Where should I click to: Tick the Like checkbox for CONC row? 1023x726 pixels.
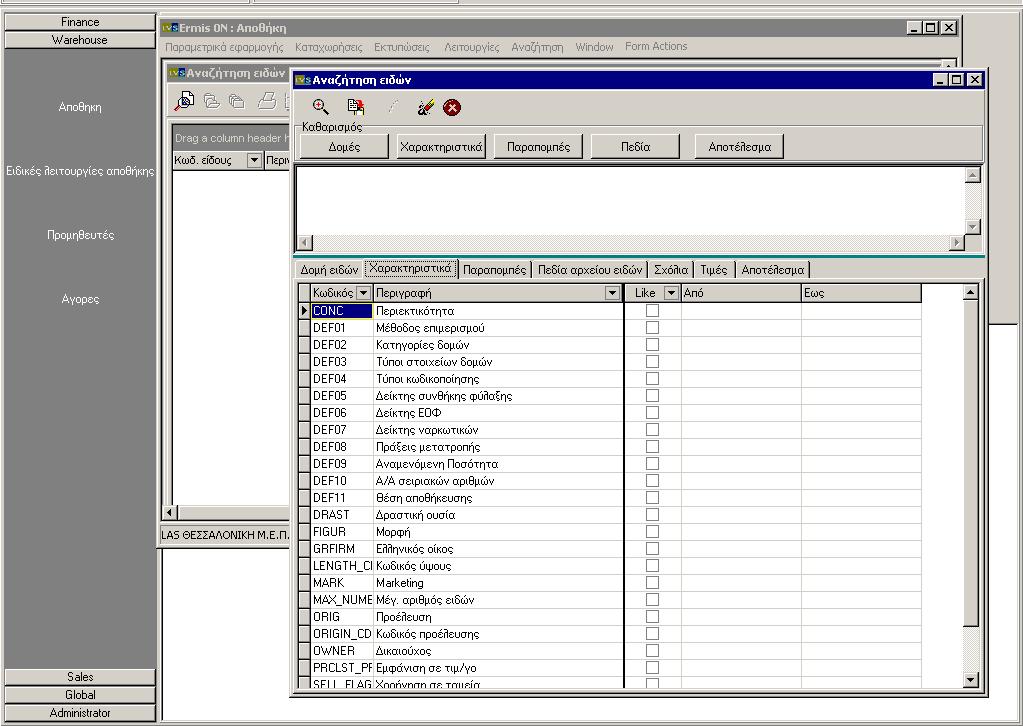pos(652,311)
